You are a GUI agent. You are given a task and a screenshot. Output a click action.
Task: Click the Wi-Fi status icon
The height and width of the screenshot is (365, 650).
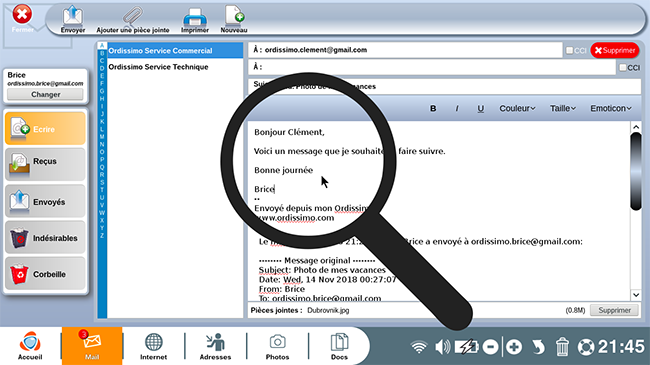[x=419, y=347]
